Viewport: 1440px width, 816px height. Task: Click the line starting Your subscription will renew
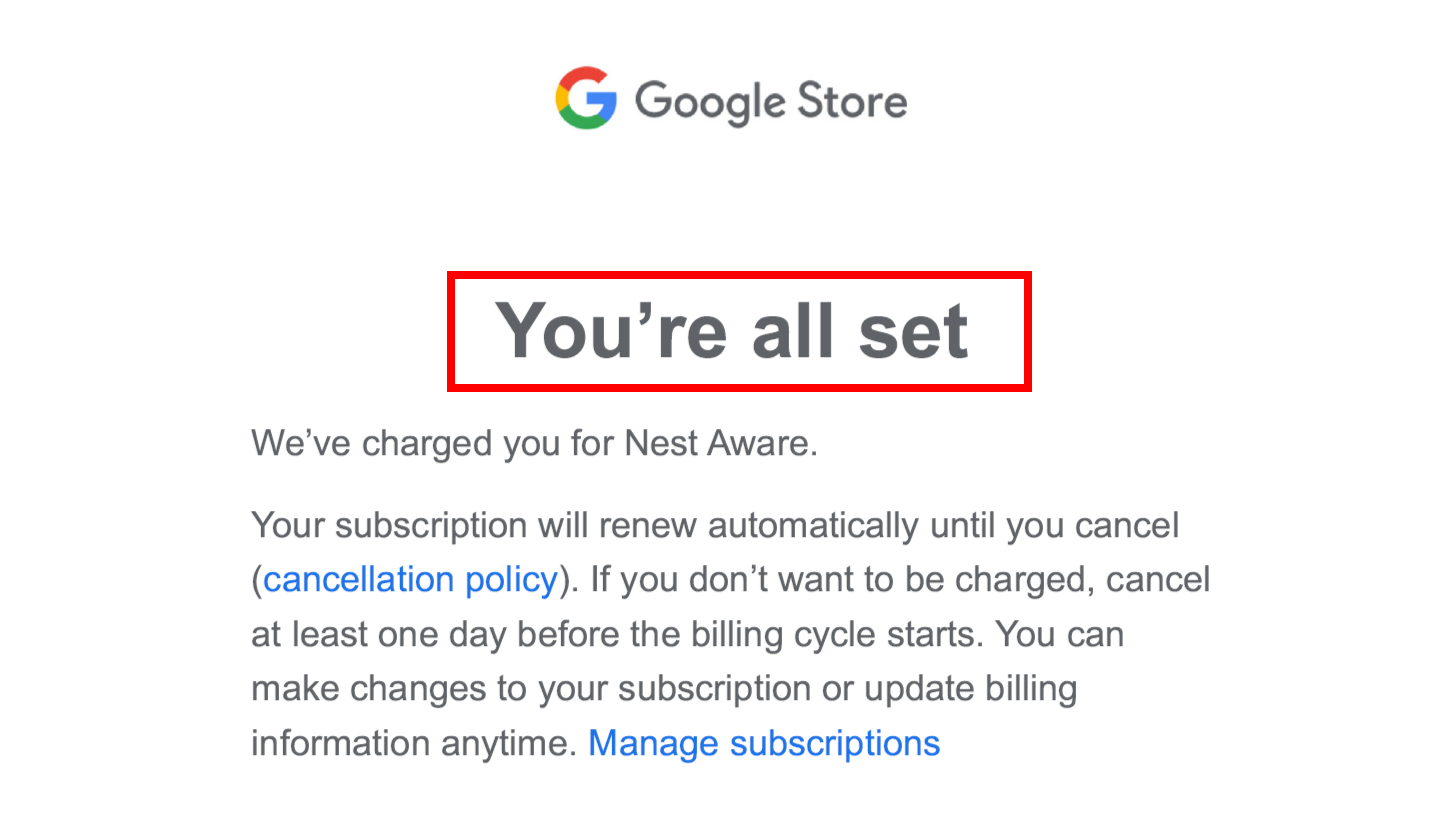pyautogui.click(x=715, y=526)
